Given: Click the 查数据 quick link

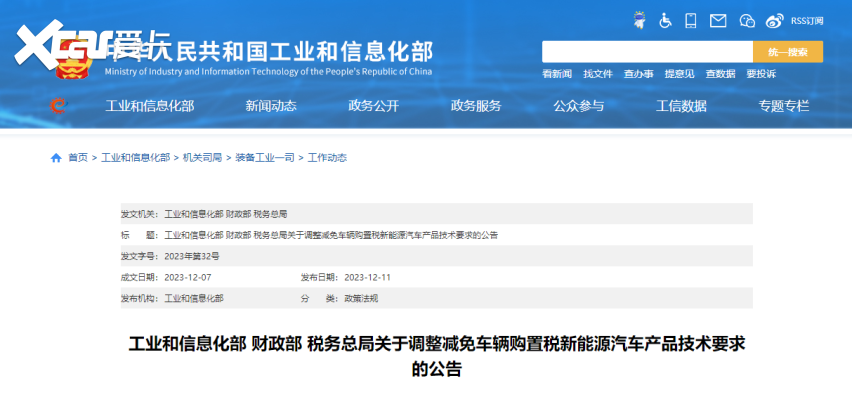Looking at the screenshot, I should 720,74.
